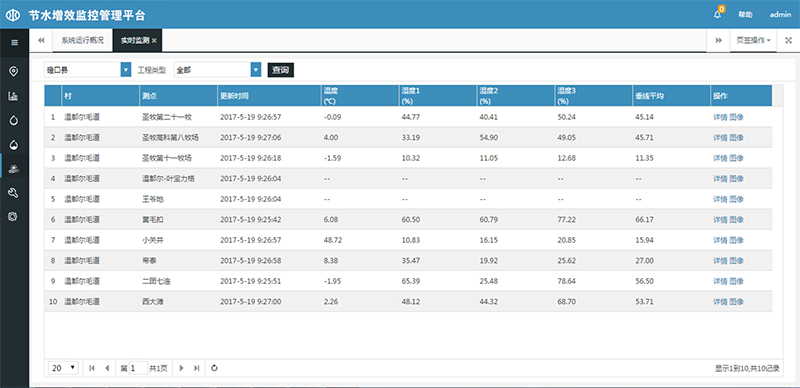Open the page size dropdown showing 20
This screenshot has width=800, height=388.
(x=63, y=368)
